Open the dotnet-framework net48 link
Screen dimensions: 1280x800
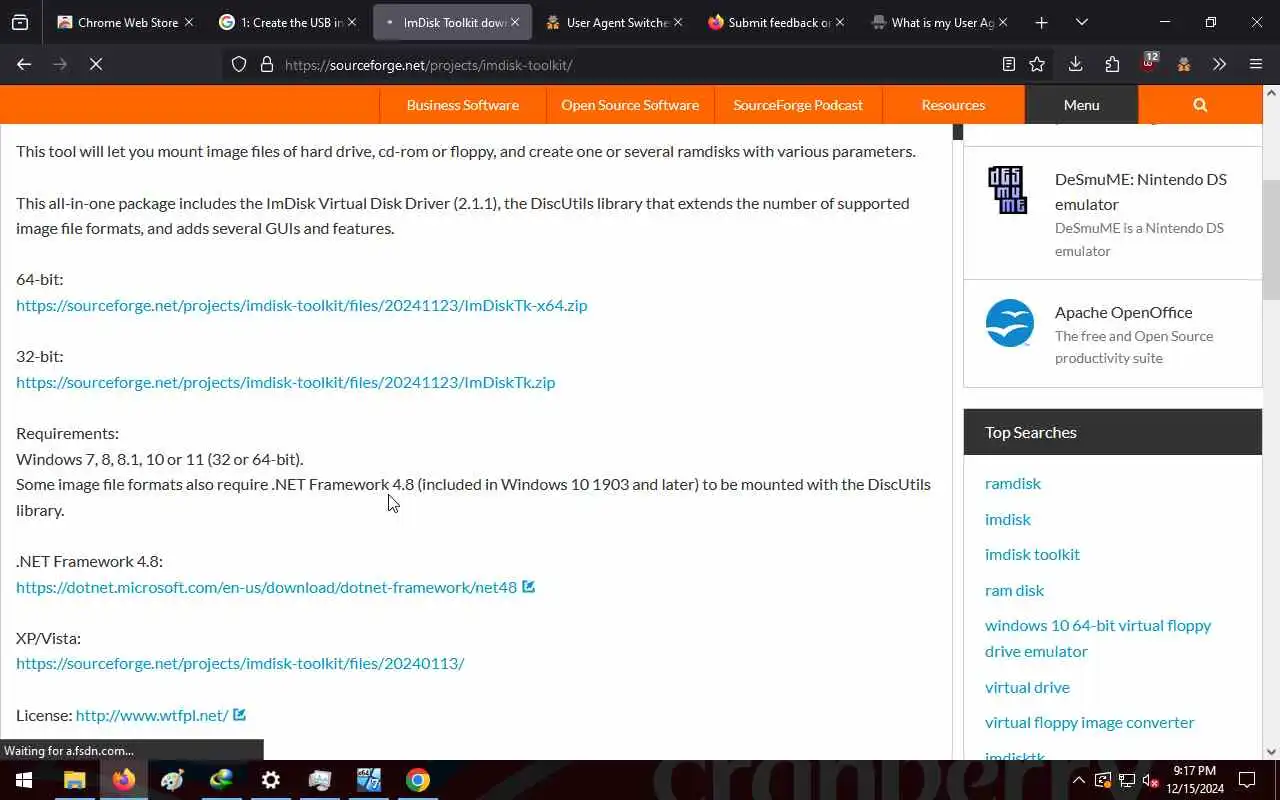[267, 587]
